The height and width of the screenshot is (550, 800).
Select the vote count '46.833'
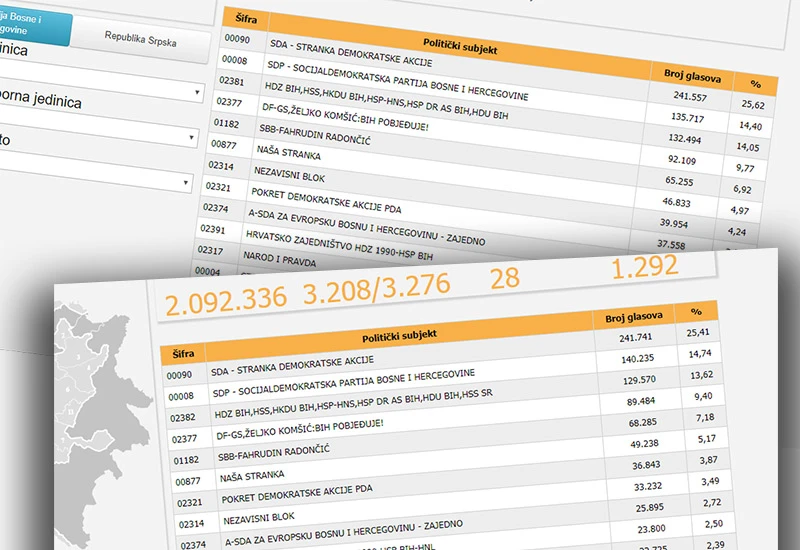(676, 202)
